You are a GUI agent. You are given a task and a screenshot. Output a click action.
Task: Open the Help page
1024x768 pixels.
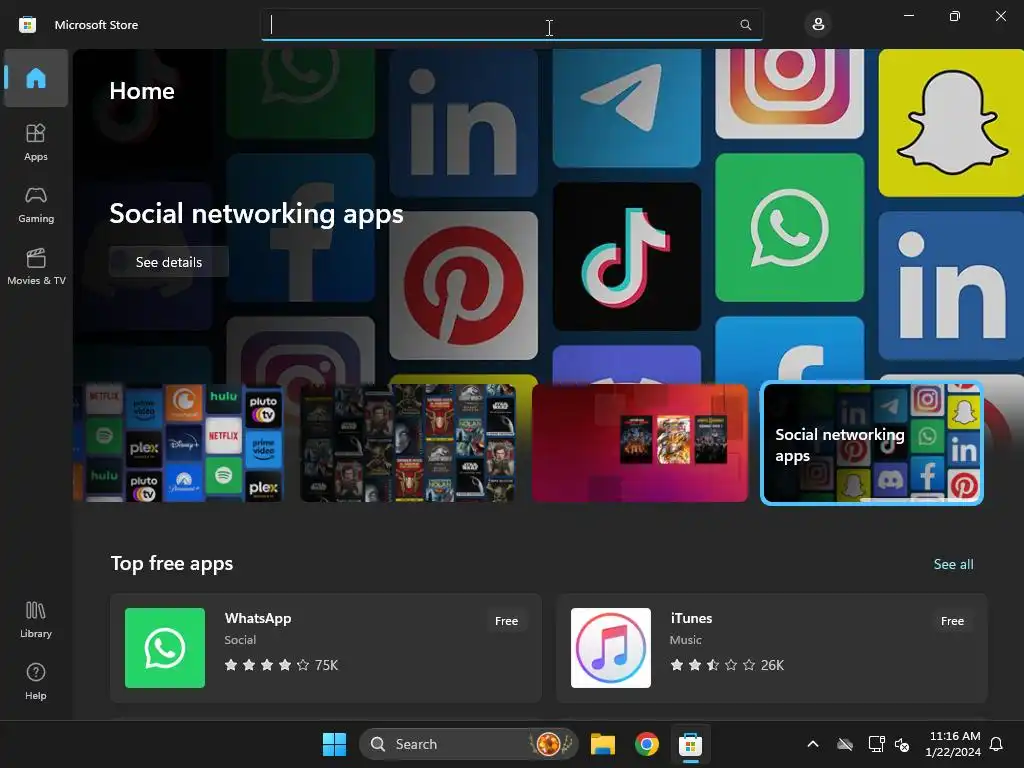pyautogui.click(x=36, y=681)
